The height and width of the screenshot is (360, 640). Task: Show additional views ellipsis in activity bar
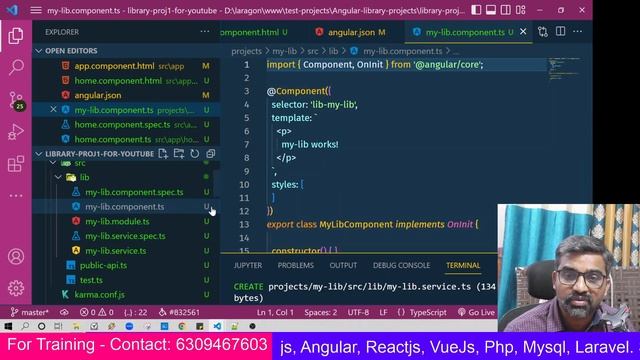pos(16,196)
